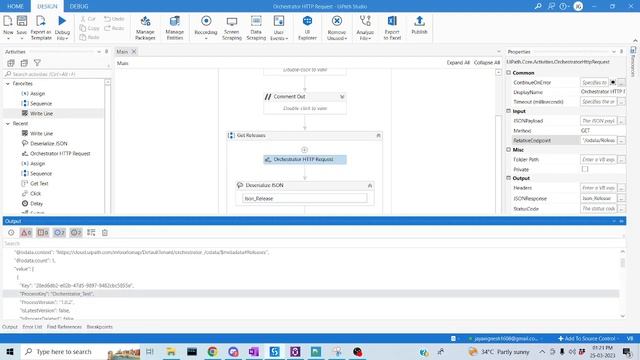This screenshot has width=640, height=360.
Task: Click the Output panel search field
Action: pos(312,243)
